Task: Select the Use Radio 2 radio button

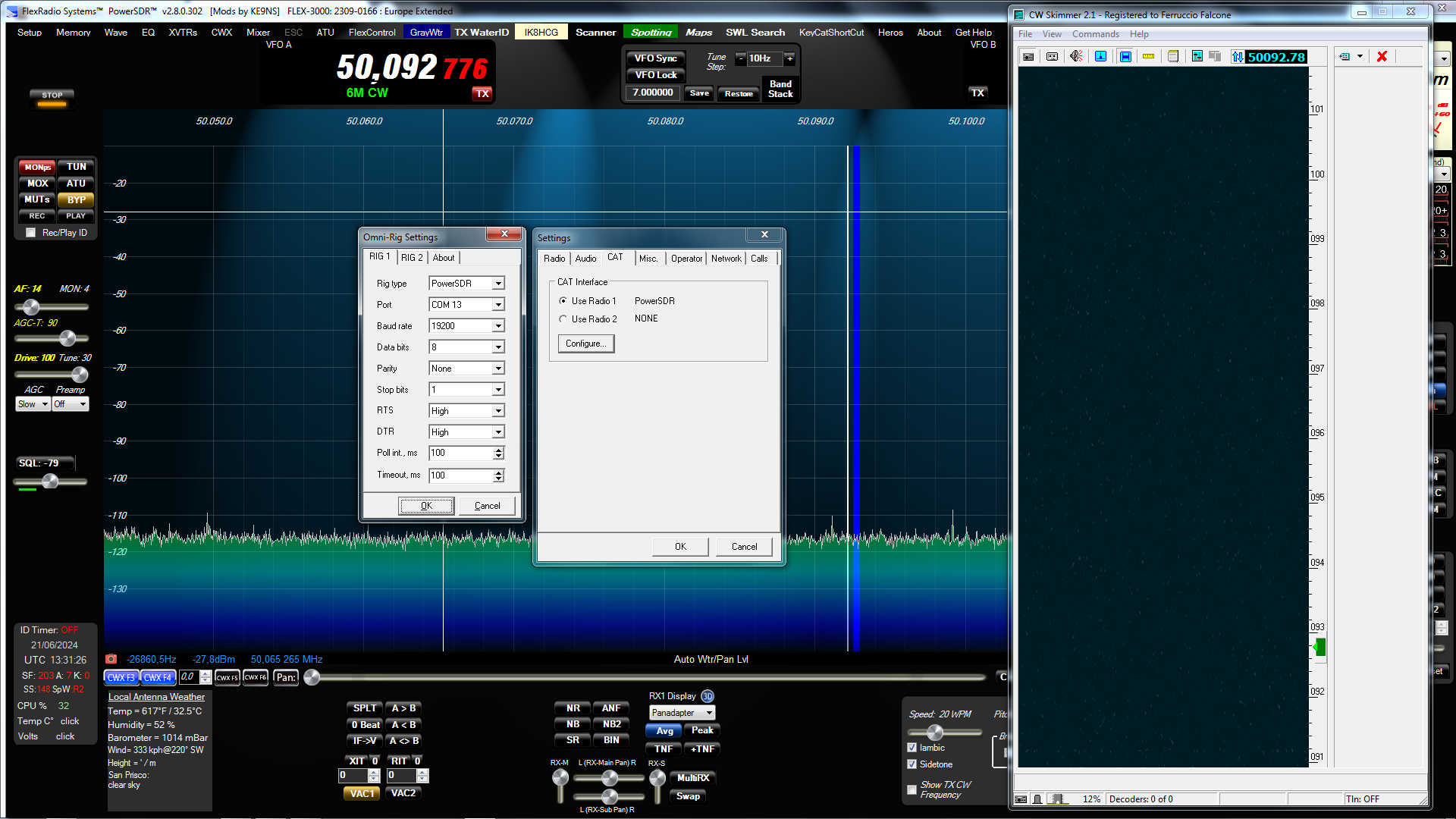Action: click(x=563, y=319)
